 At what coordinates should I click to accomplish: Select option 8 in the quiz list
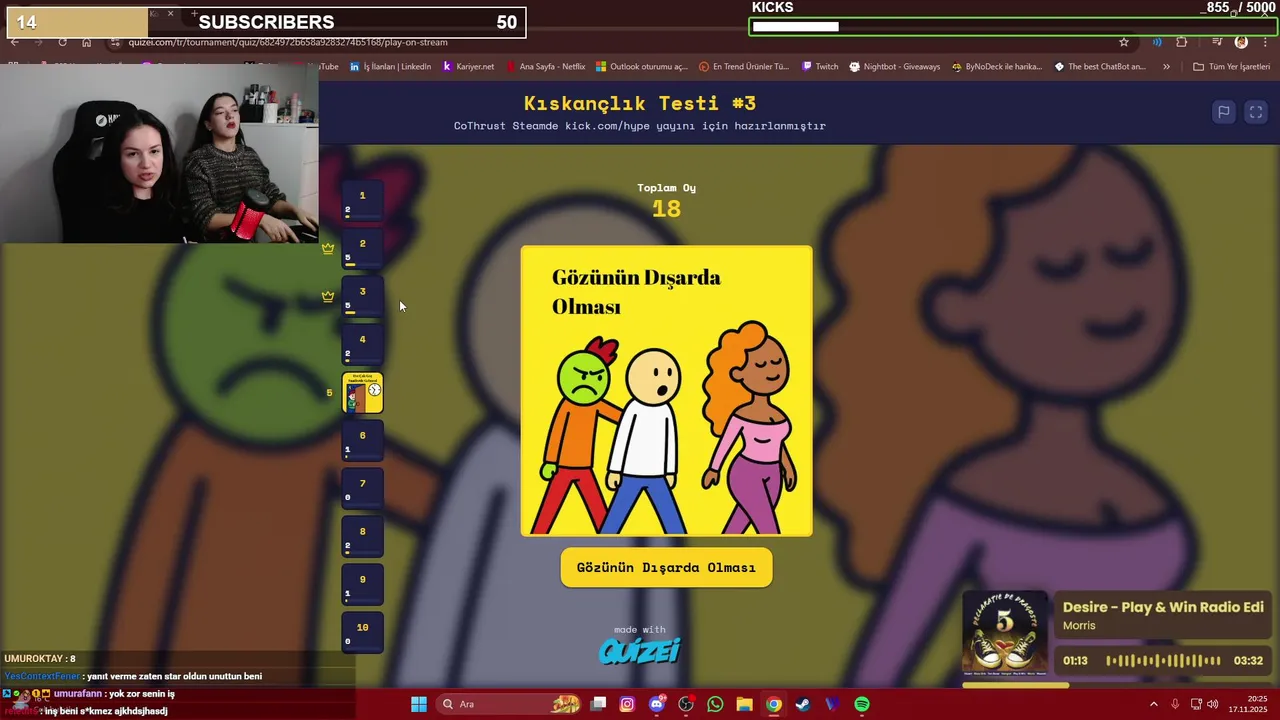click(362, 536)
